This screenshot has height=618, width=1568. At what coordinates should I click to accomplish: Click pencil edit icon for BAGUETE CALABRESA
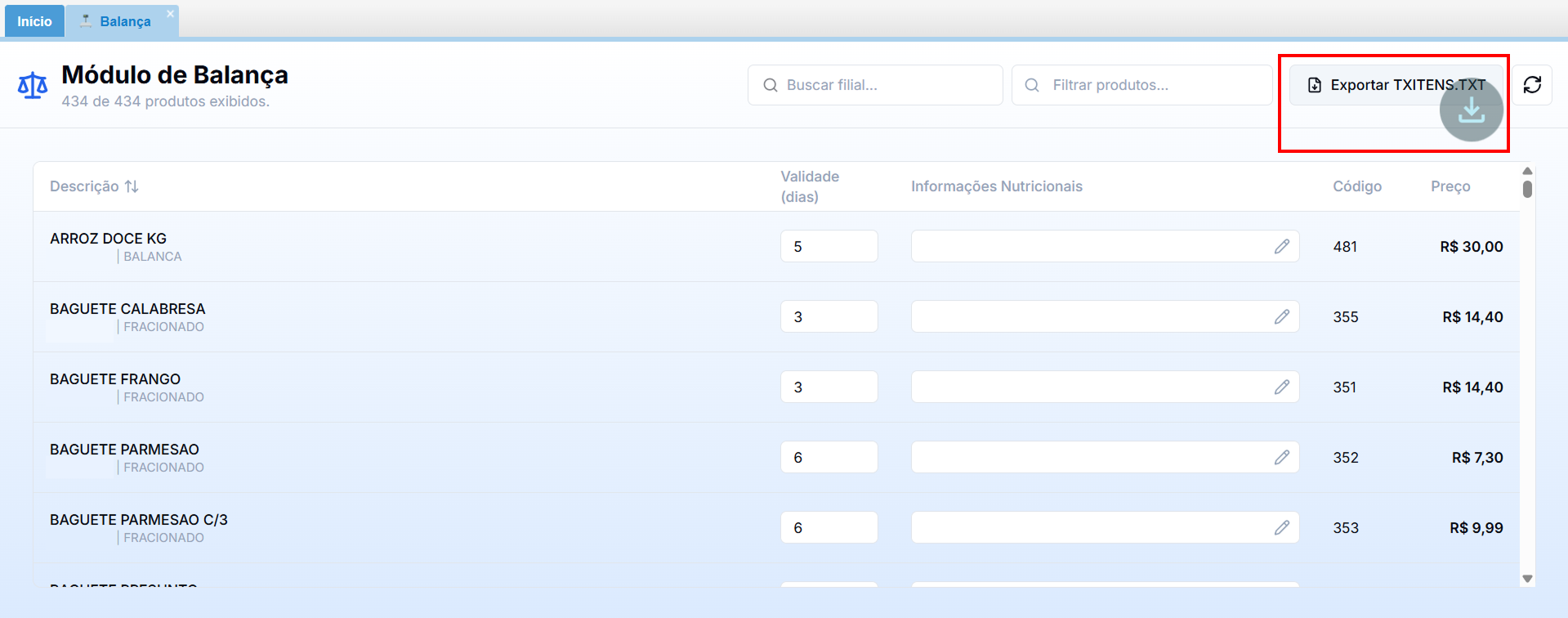(1281, 317)
